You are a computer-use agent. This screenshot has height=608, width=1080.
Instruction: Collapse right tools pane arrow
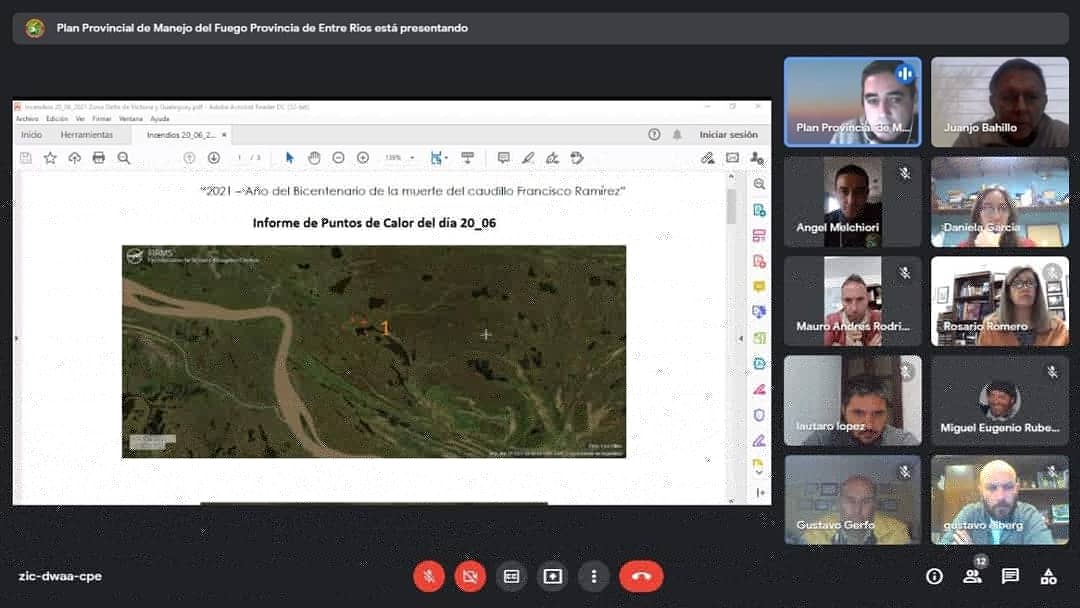tap(741, 338)
